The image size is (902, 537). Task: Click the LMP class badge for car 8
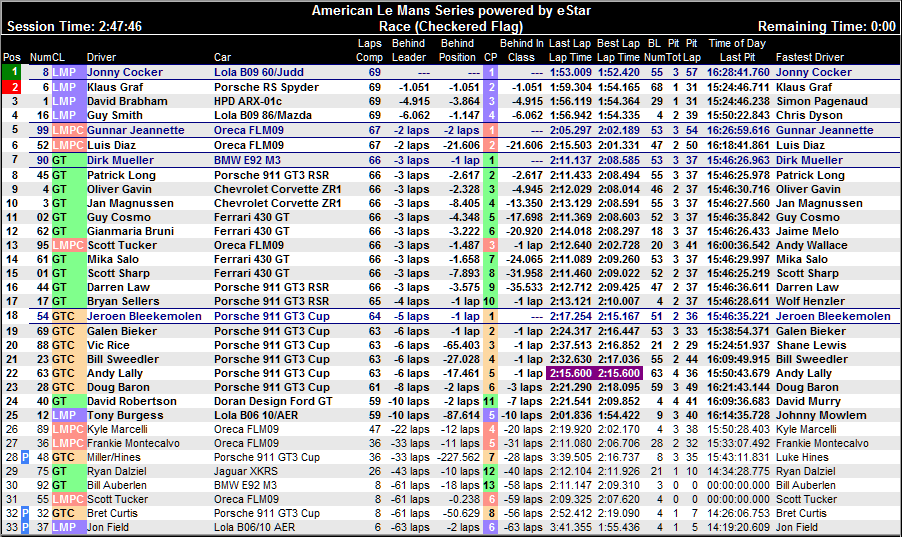pyautogui.click(x=64, y=72)
